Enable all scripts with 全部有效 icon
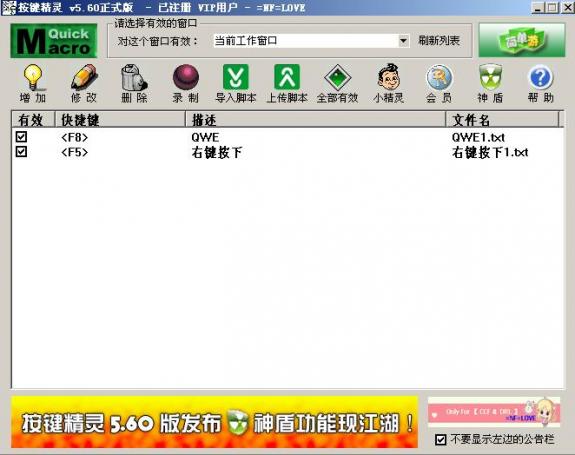 click(338, 77)
